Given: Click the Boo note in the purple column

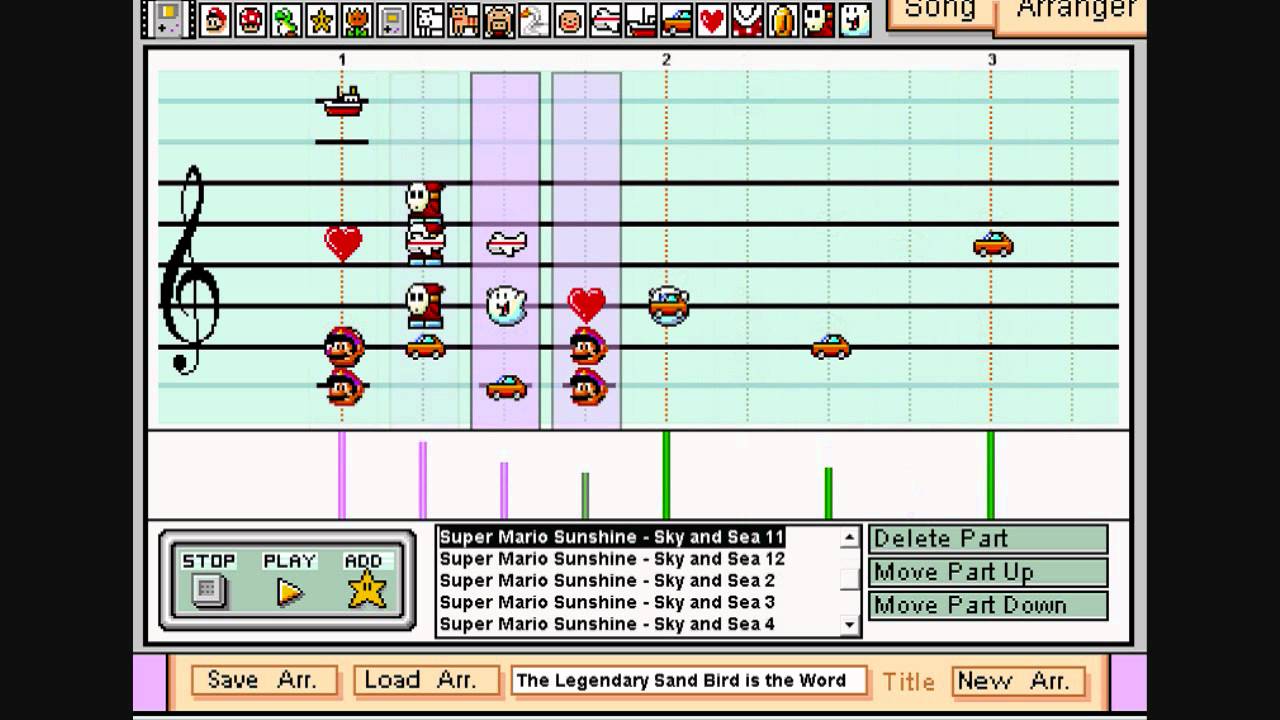Looking at the screenshot, I should pyautogui.click(x=507, y=305).
